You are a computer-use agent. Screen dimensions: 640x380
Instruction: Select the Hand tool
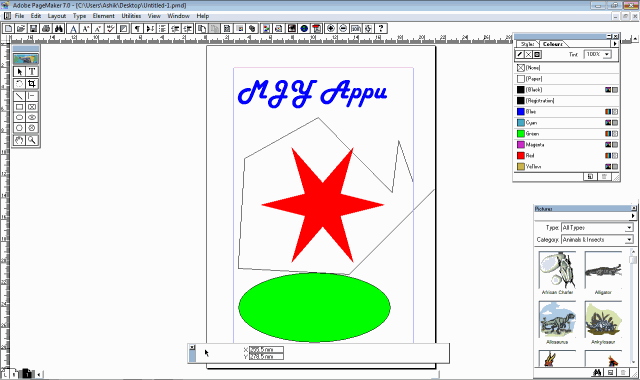[20, 140]
